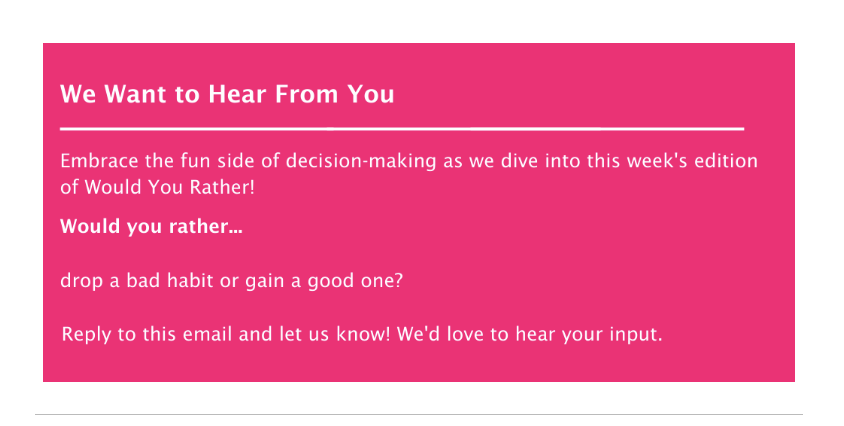This screenshot has width=844, height=426.
Task: Click the words "your input." at the sentence end
Action: point(613,335)
